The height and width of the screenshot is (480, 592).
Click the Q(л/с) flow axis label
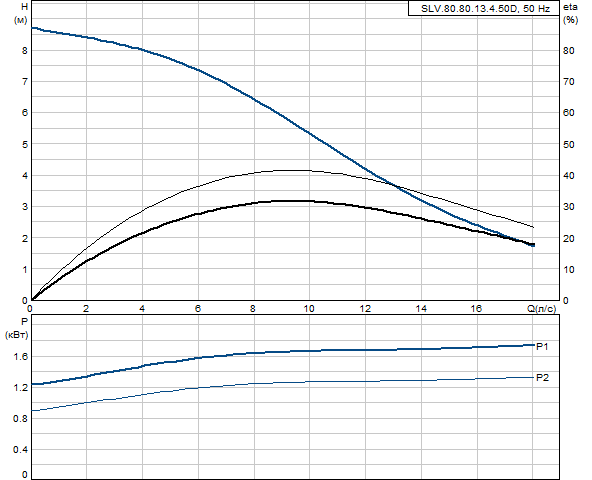(x=541, y=309)
